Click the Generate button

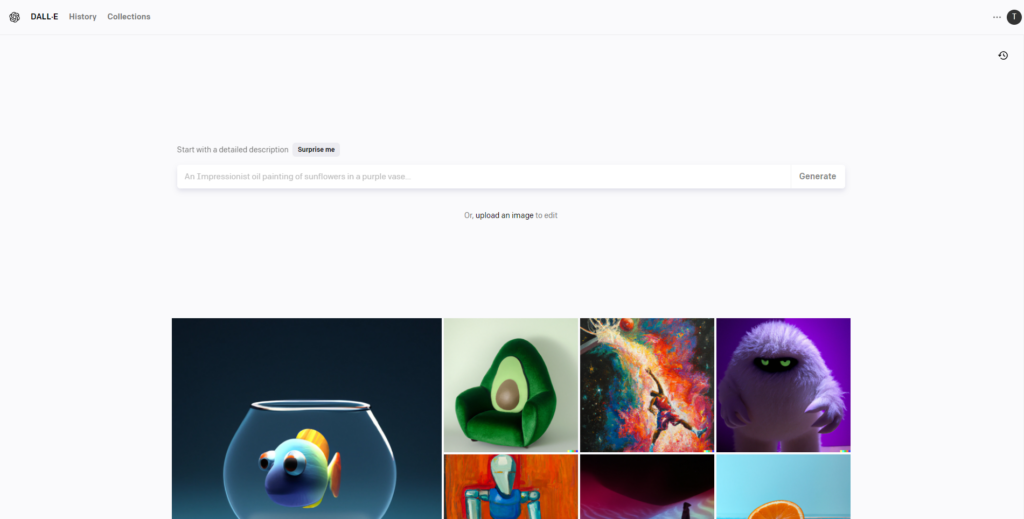(818, 176)
